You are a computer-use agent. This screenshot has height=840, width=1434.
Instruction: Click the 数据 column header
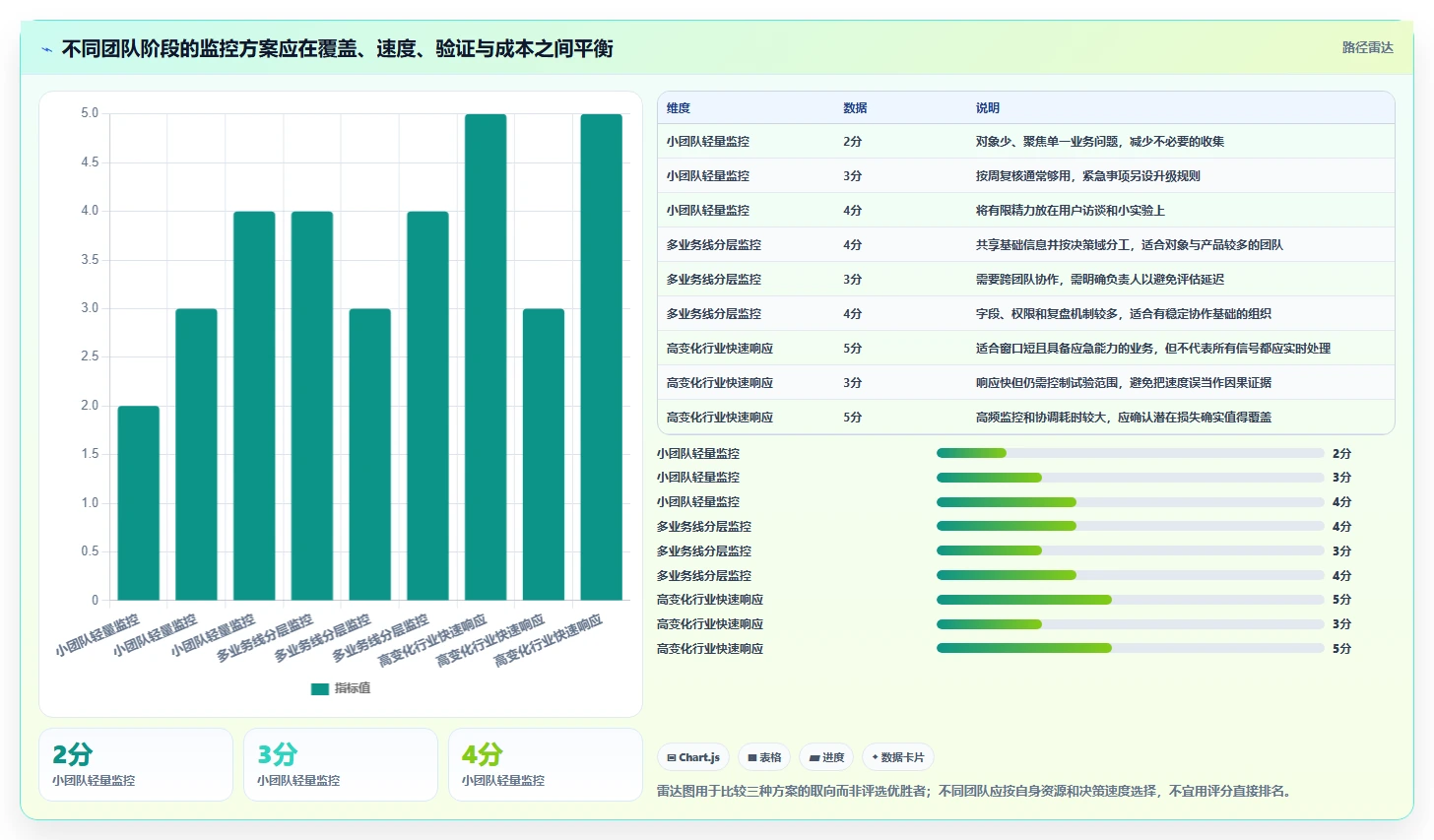pos(855,108)
